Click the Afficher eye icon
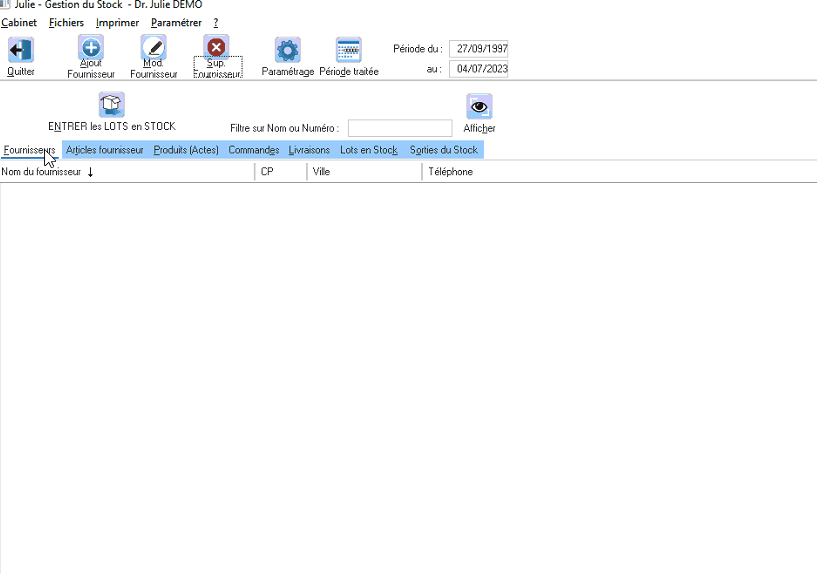817x574 pixels. [479, 106]
